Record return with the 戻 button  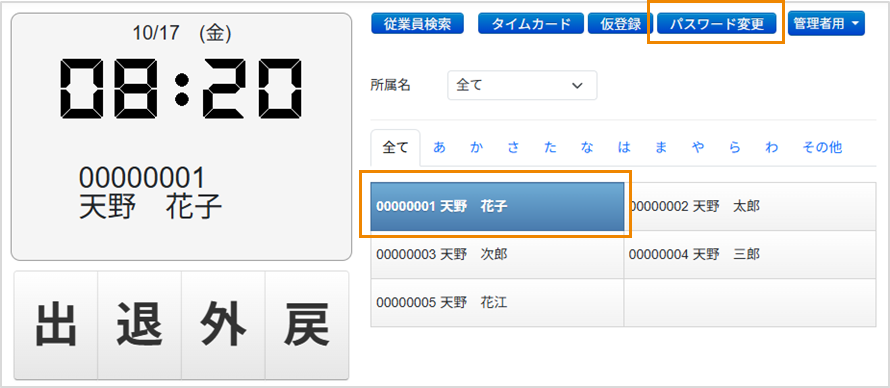307,325
